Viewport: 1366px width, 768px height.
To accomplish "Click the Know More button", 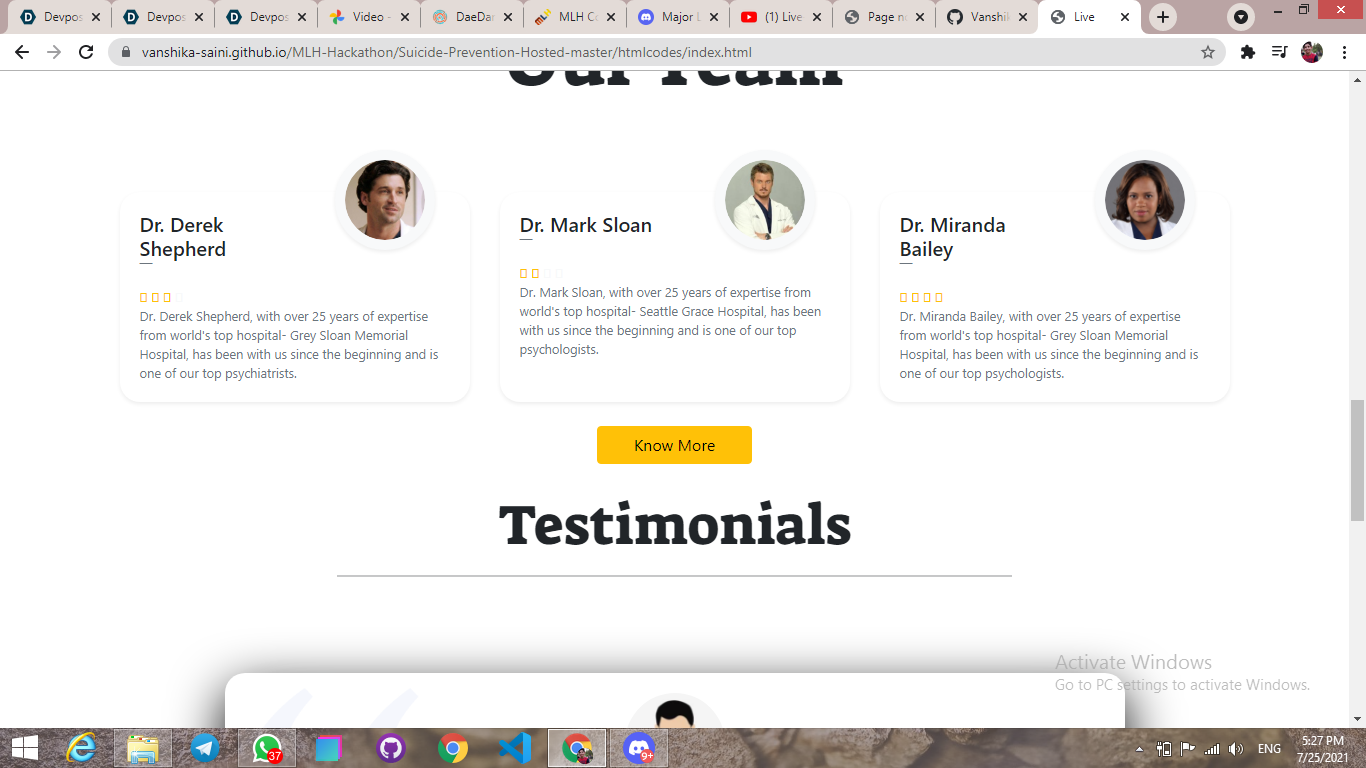I will coord(674,445).
